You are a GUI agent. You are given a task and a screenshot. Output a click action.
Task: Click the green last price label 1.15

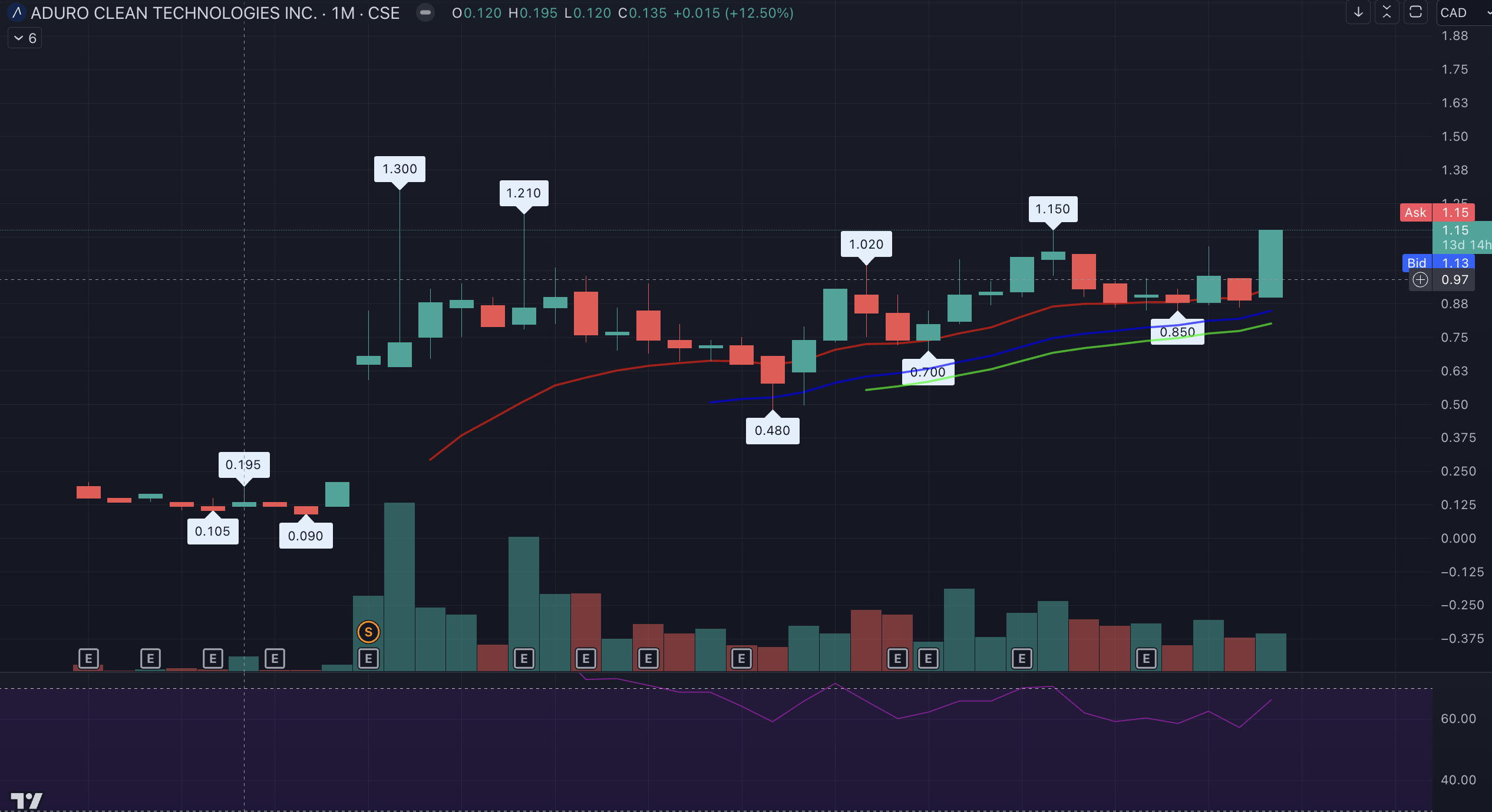coord(1455,230)
